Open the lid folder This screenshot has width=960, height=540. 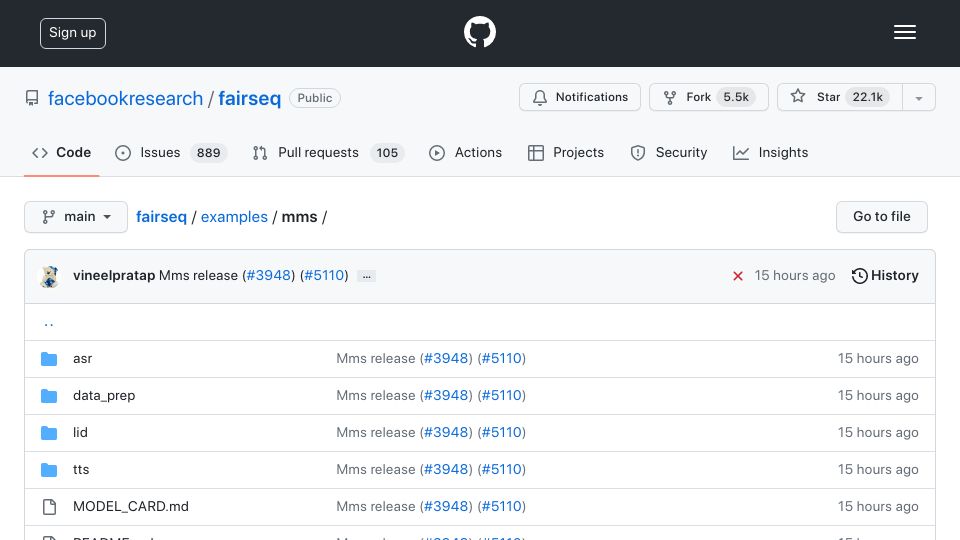(x=80, y=432)
